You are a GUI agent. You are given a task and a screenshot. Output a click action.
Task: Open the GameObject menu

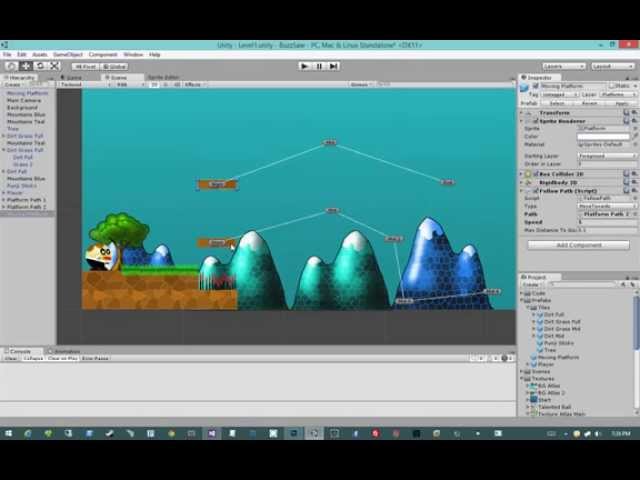[68, 54]
